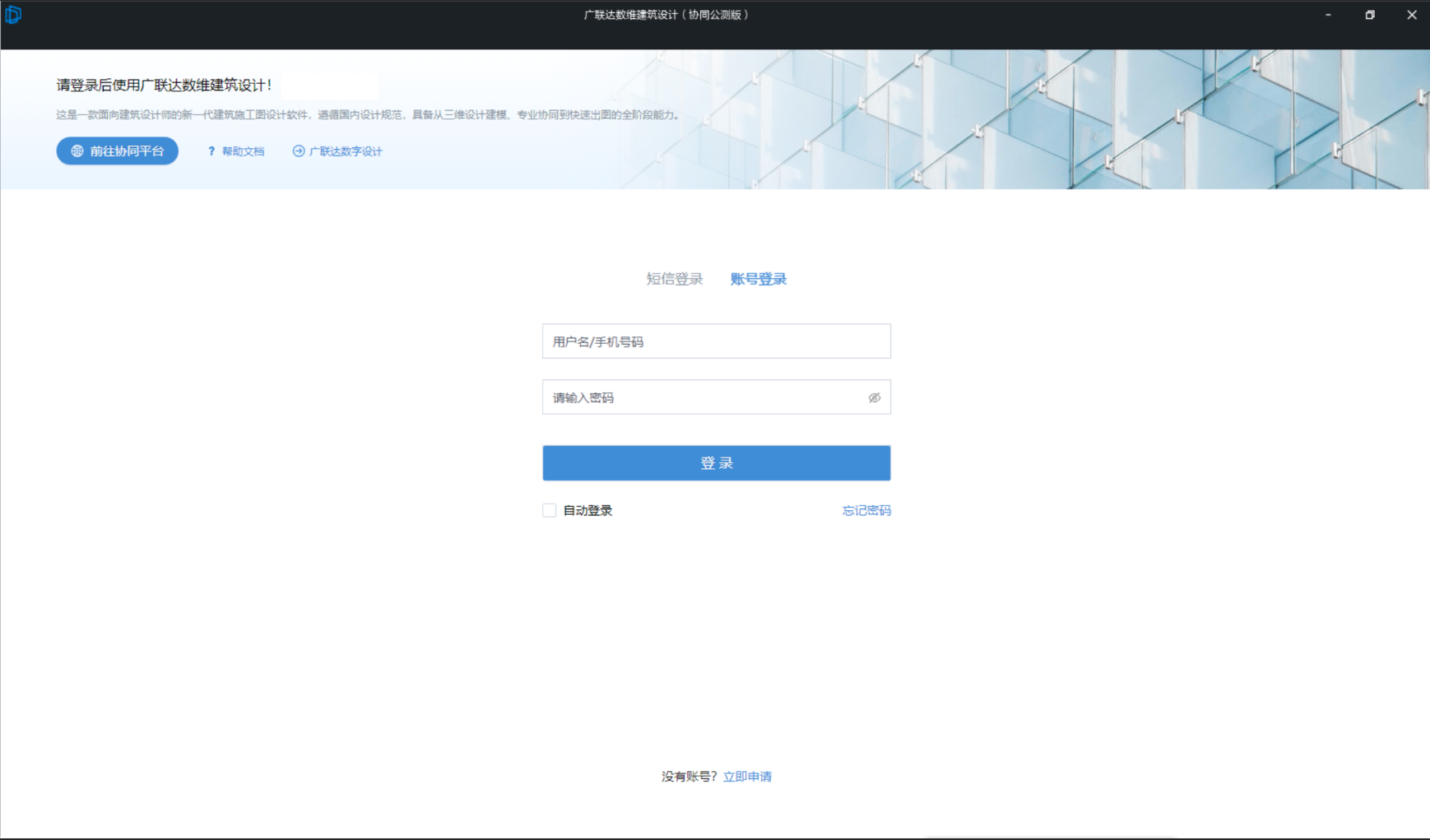The image size is (1430, 840).
Task: Focus the 用户名/手机号码 input field
Action: click(x=716, y=341)
